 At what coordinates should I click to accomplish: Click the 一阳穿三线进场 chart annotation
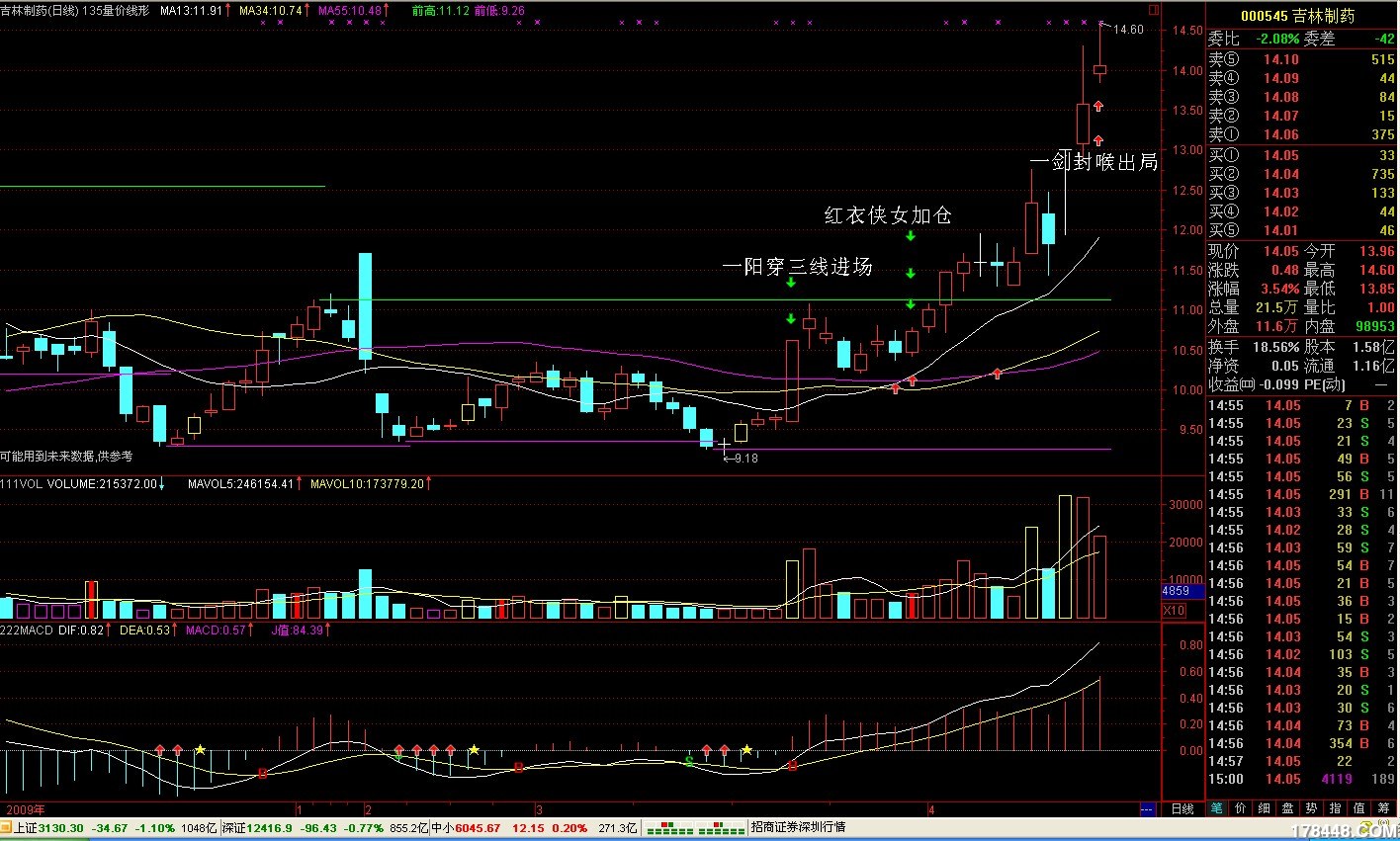(x=797, y=266)
